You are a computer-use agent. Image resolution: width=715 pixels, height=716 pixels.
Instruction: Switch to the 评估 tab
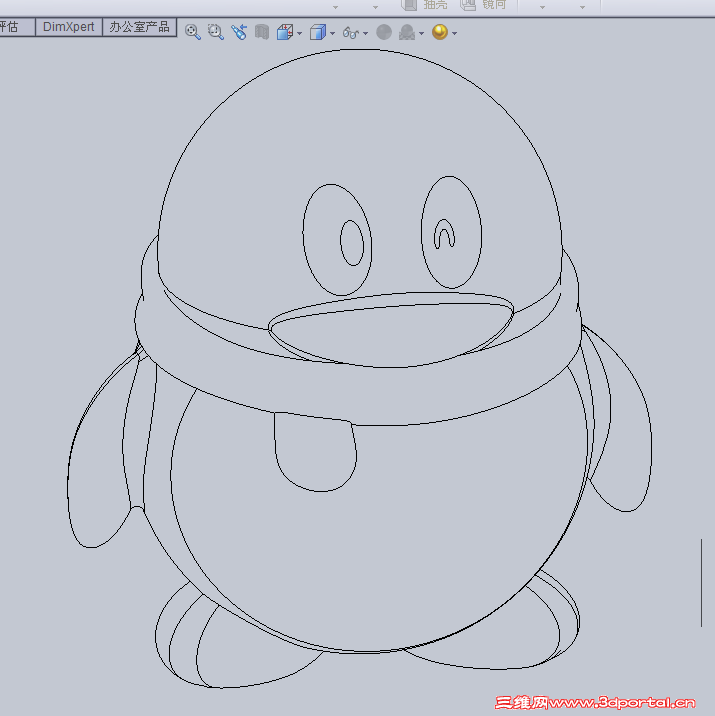(x=16, y=27)
